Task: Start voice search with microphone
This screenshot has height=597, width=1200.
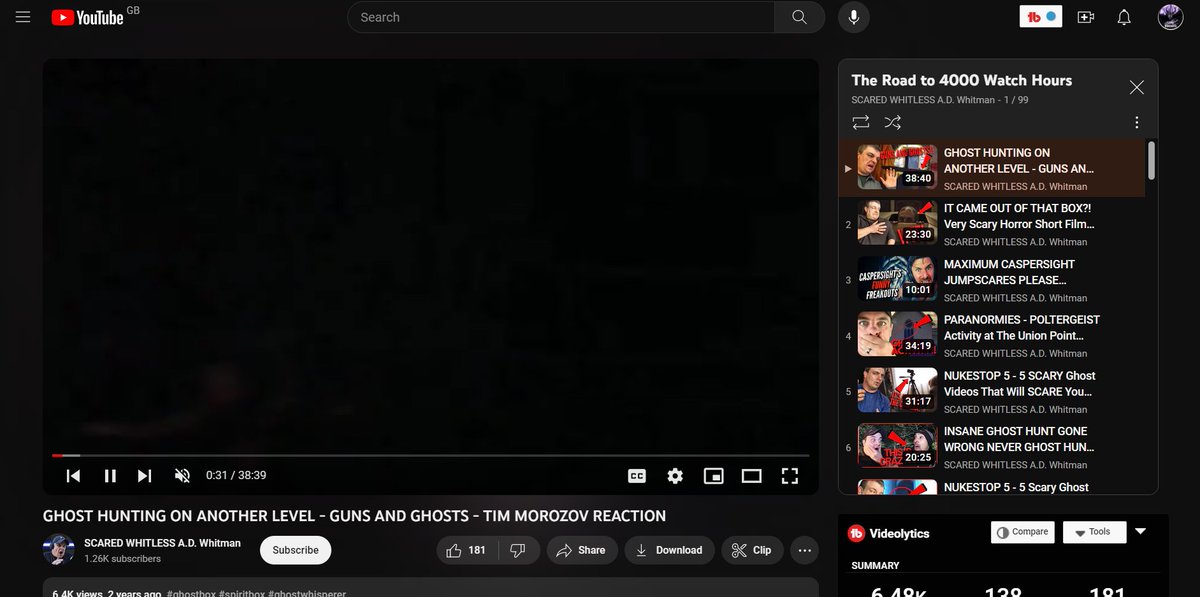Action: (x=854, y=17)
